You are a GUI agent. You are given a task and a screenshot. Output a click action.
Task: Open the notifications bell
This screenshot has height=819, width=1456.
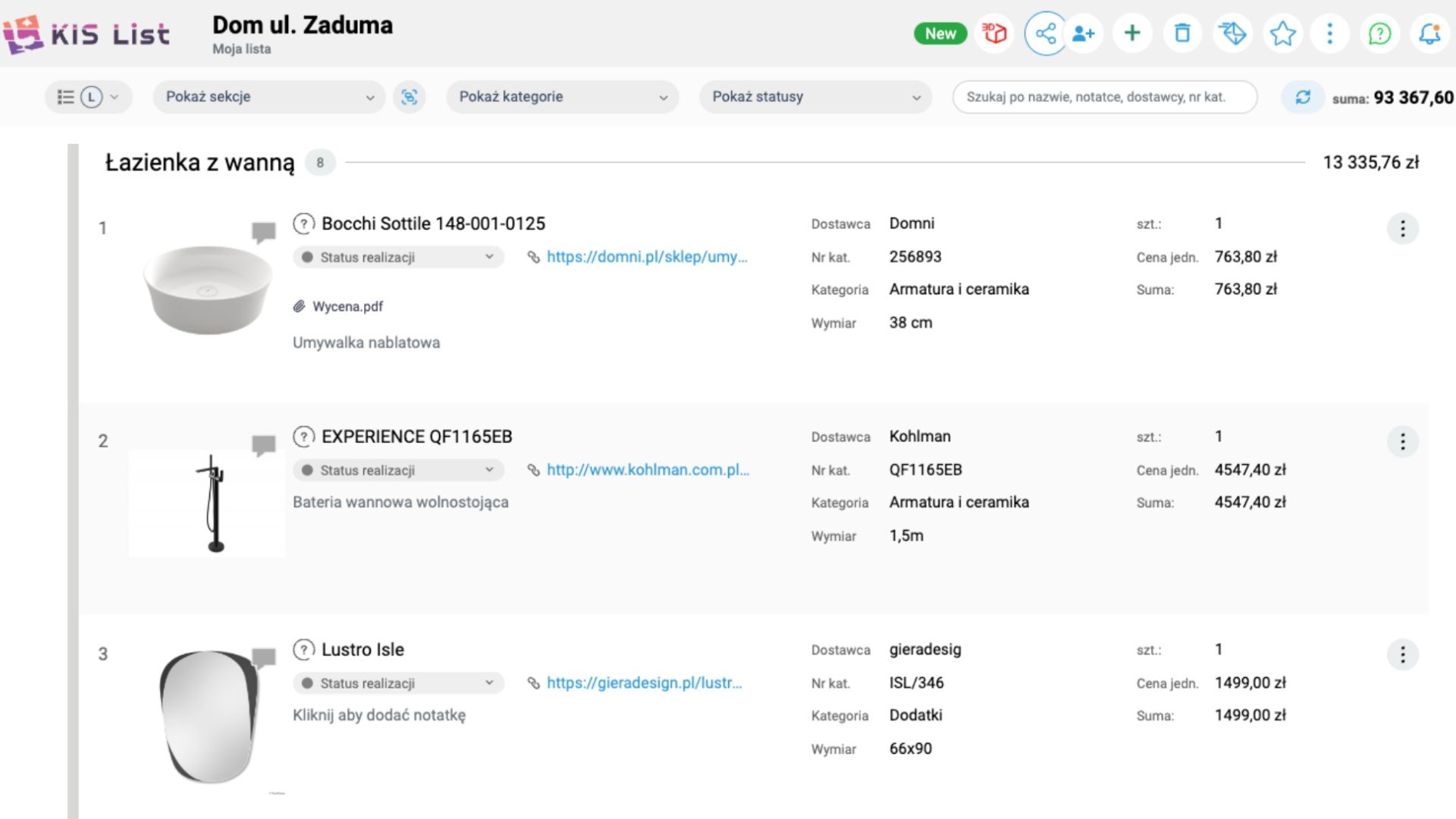pyautogui.click(x=1429, y=34)
